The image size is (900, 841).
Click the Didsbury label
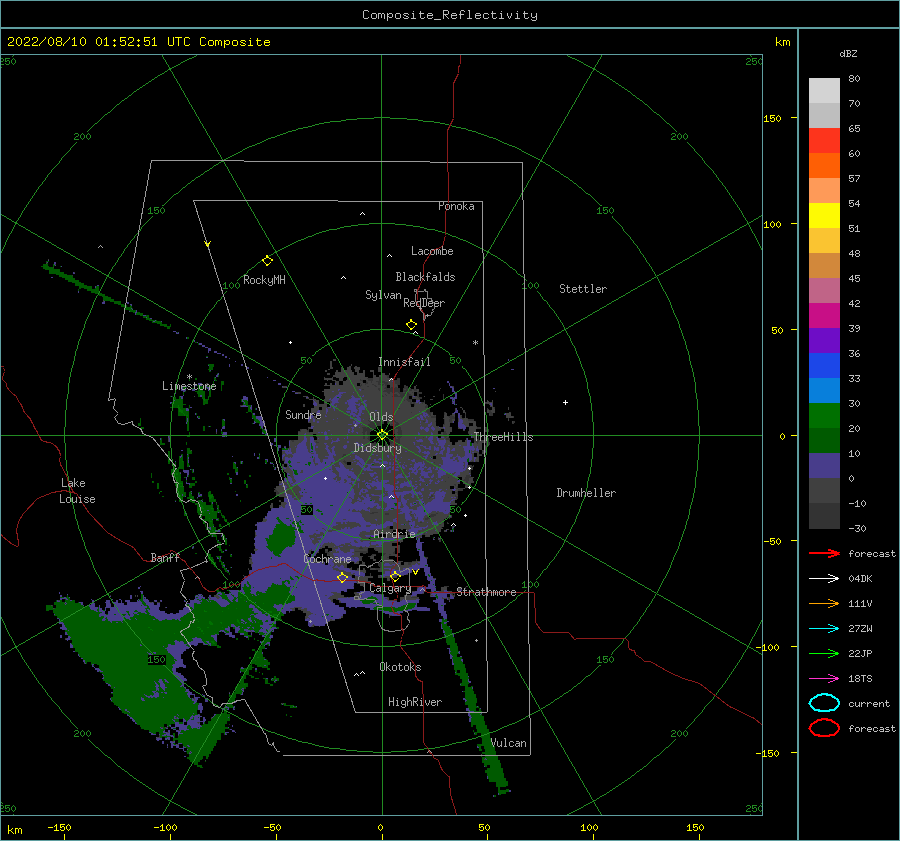(x=378, y=448)
